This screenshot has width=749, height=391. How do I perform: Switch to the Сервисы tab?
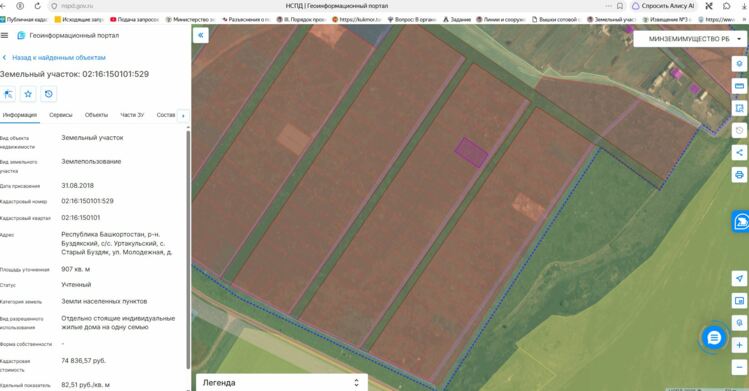point(61,115)
